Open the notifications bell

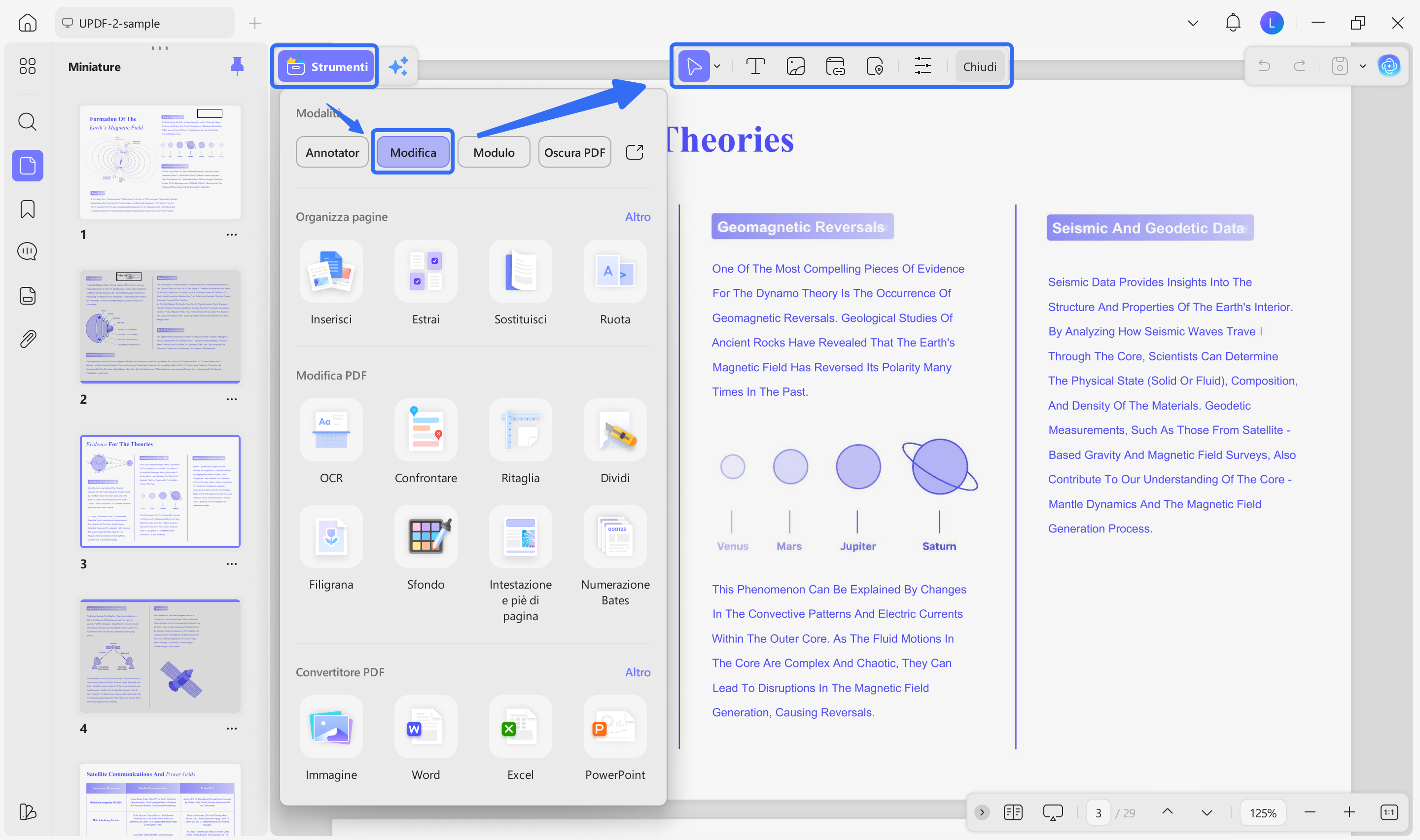1233,23
